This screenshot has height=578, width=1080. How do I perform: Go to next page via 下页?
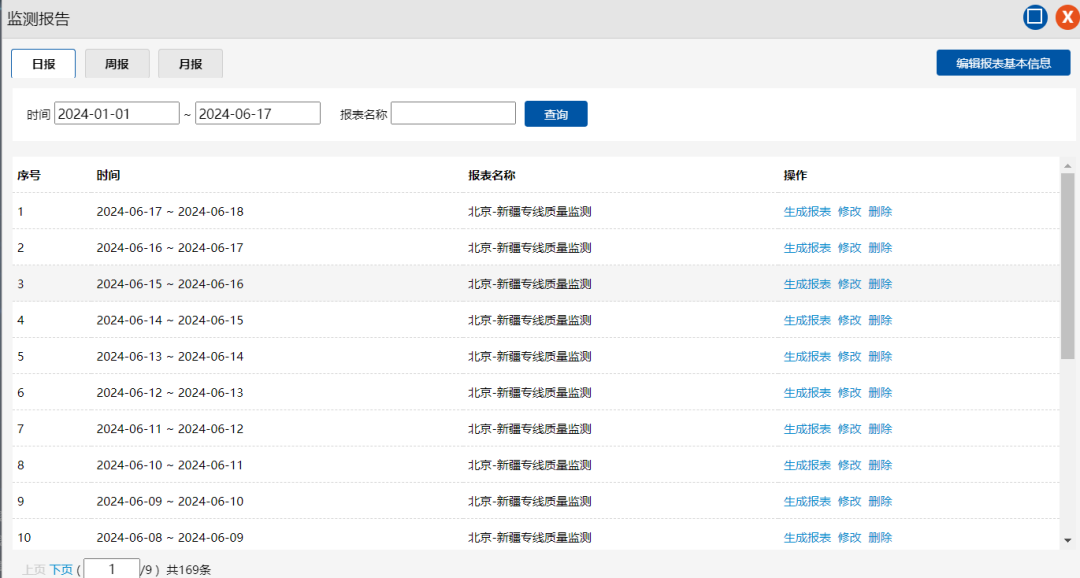tap(61, 570)
